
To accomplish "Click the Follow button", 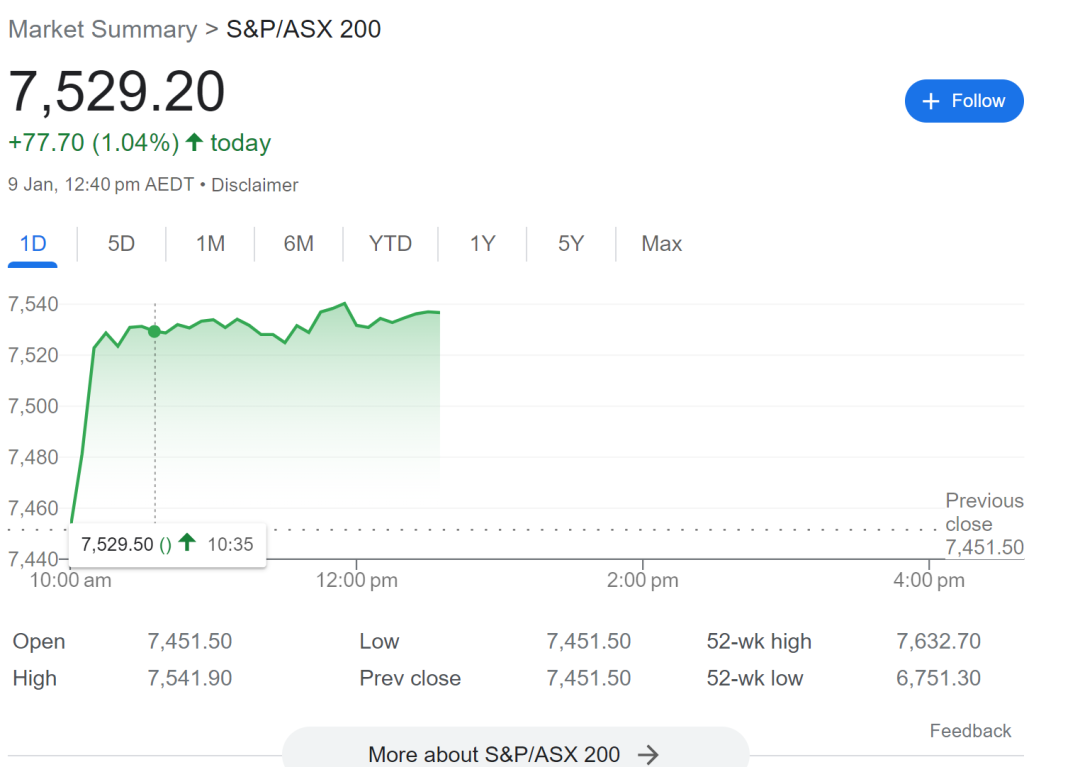I will [x=963, y=101].
